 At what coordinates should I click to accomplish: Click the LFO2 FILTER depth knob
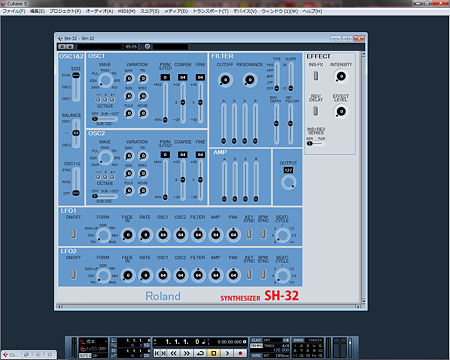(198, 275)
